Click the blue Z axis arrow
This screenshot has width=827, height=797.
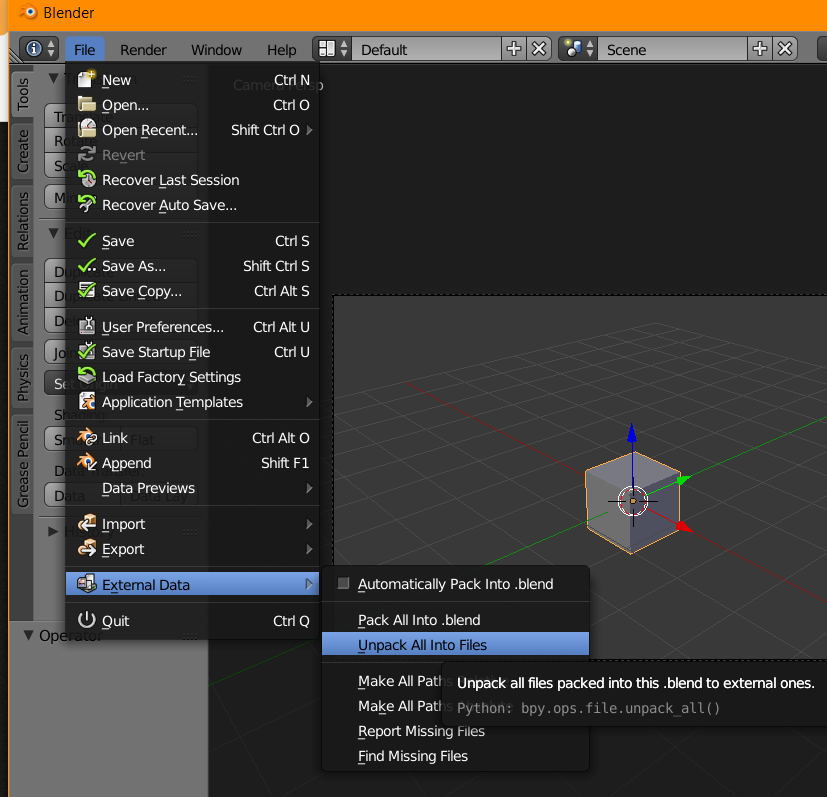[631, 434]
